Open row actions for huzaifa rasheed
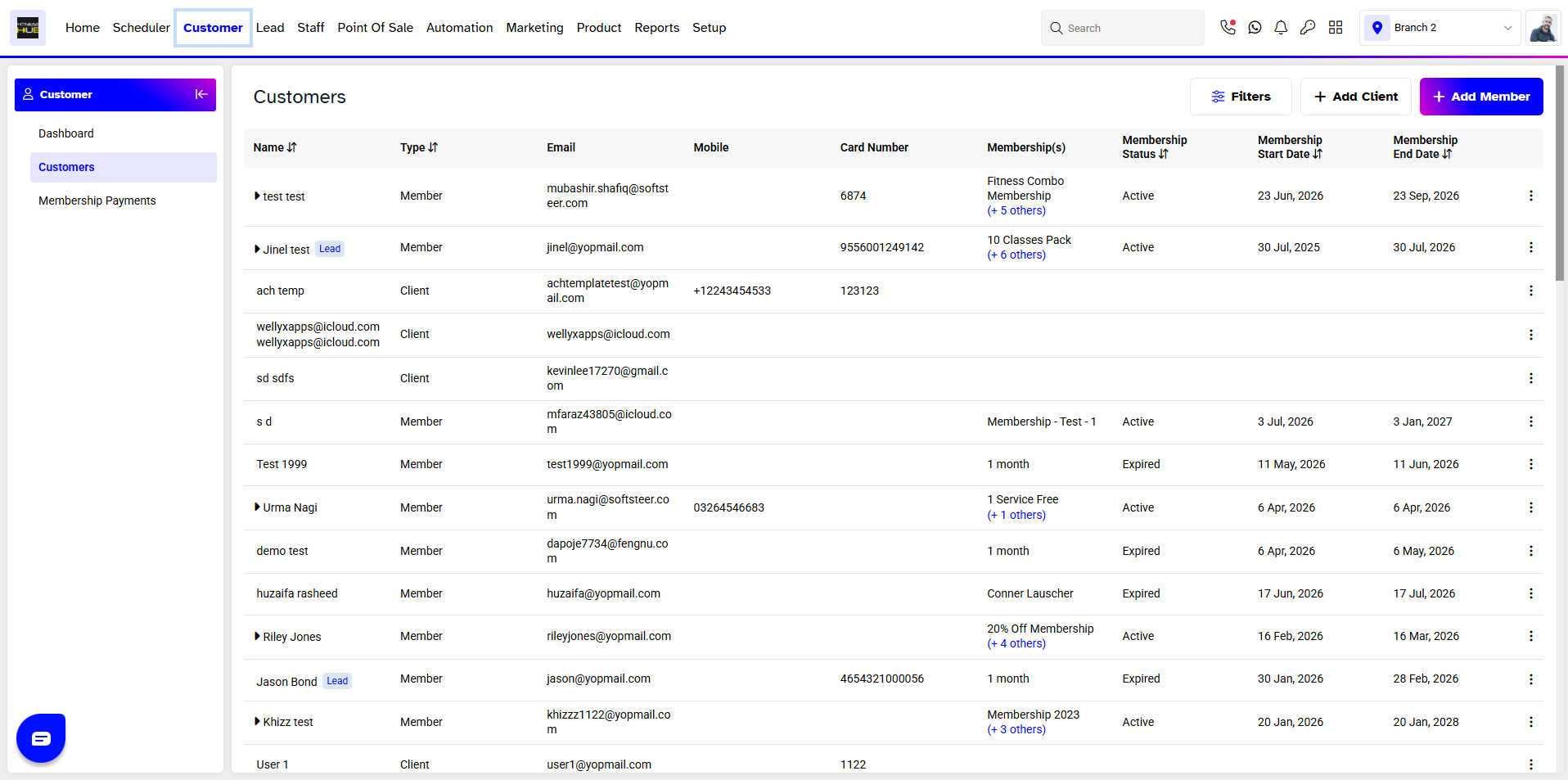 point(1531,593)
